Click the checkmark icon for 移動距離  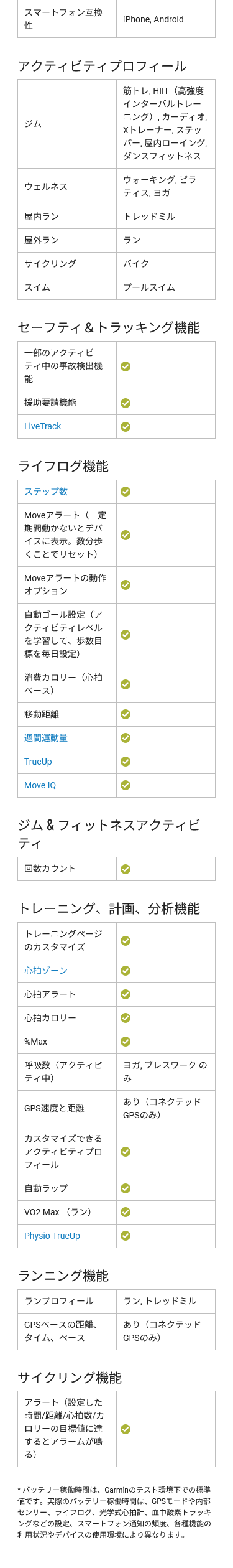[126, 714]
